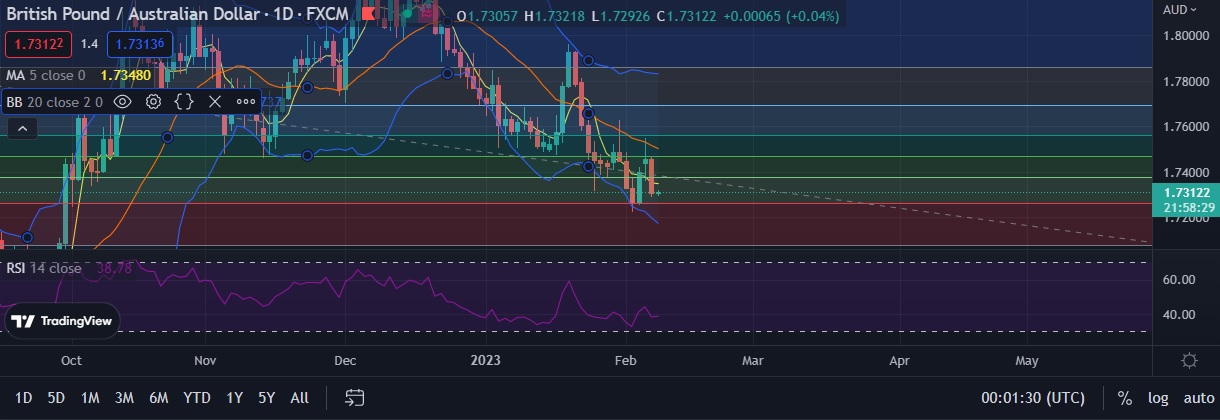The image size is (1220, 420).
Task: Click the blue buy price 1.73136 button
Action: point(139,44)
